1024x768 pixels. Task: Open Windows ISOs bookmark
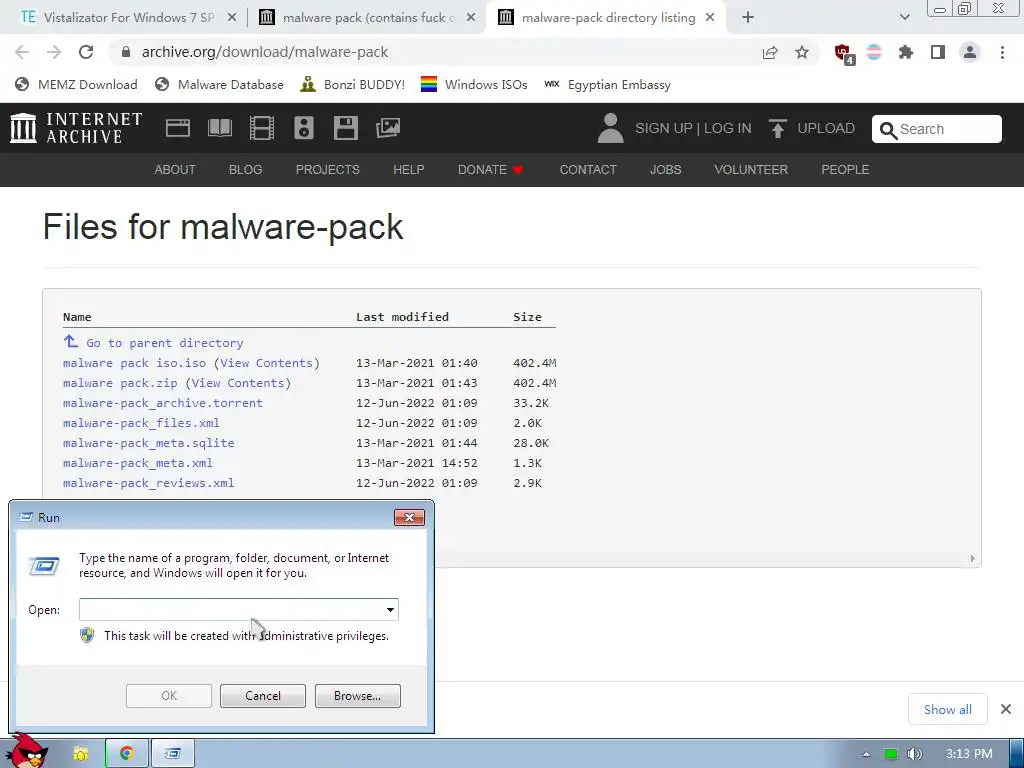click(474, 84)
